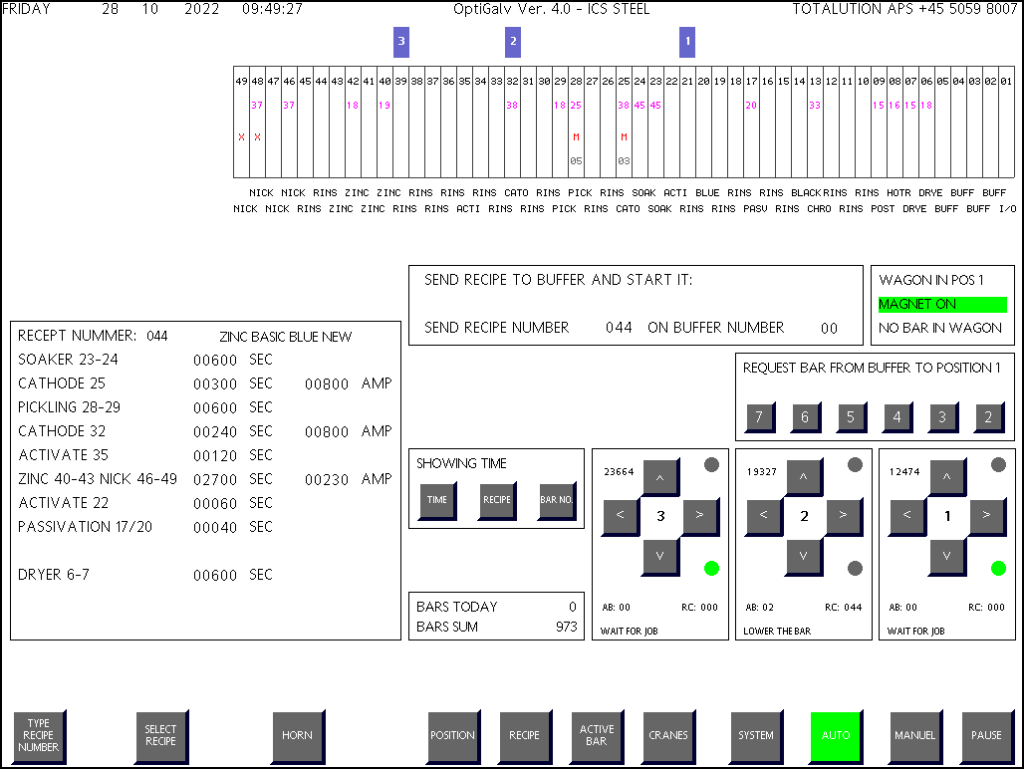Click ACTIVATE 35 time value 00120
This screenshot has width=1024, height=769.
(x=215, y=456)
